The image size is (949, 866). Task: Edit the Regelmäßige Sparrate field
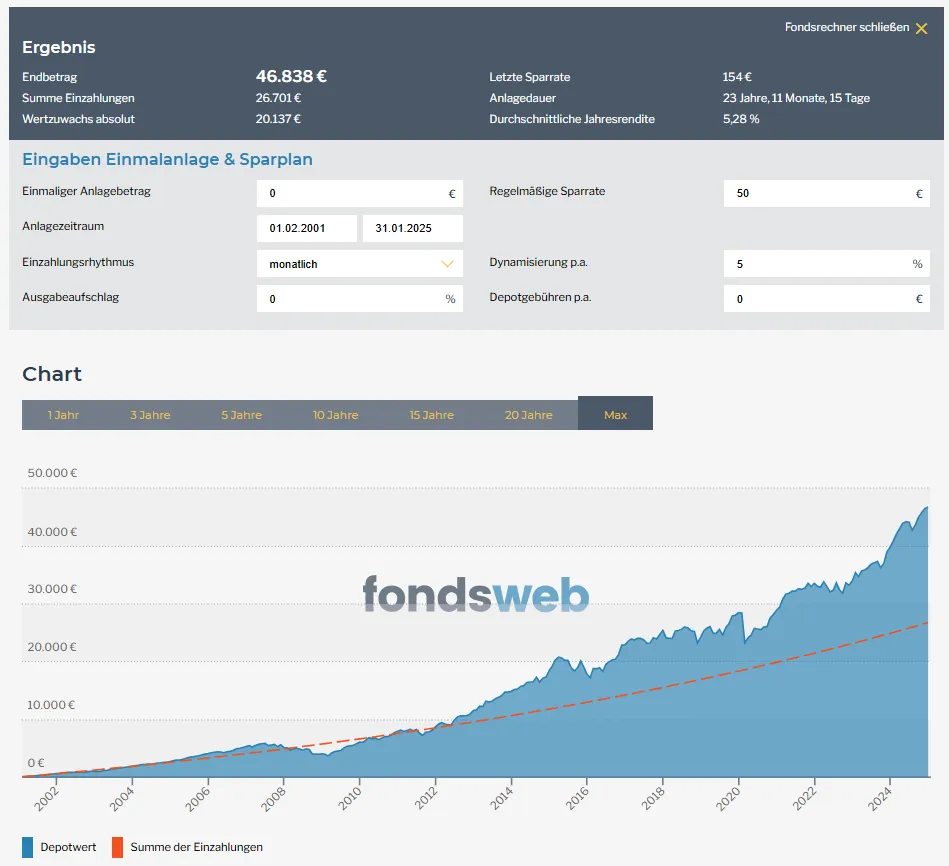point(827,194)
